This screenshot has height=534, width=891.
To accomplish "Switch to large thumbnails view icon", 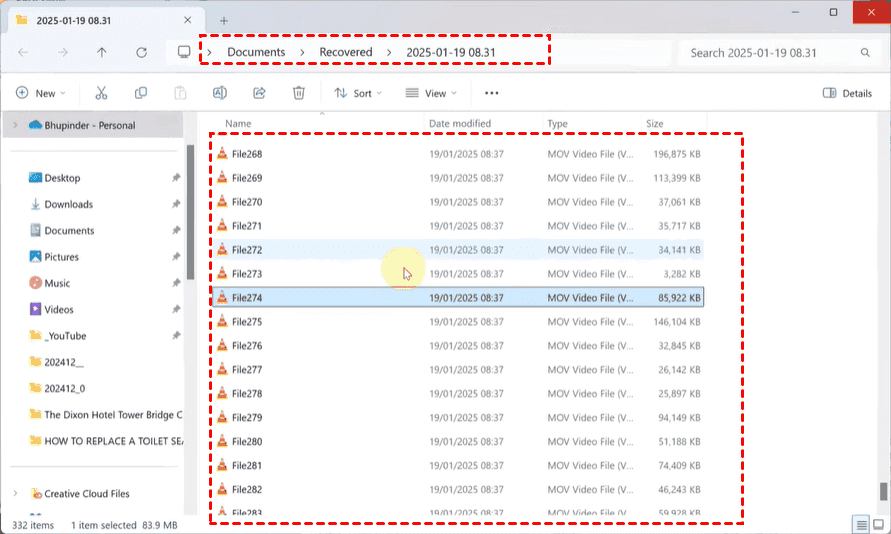I will (x=879, y=524).
